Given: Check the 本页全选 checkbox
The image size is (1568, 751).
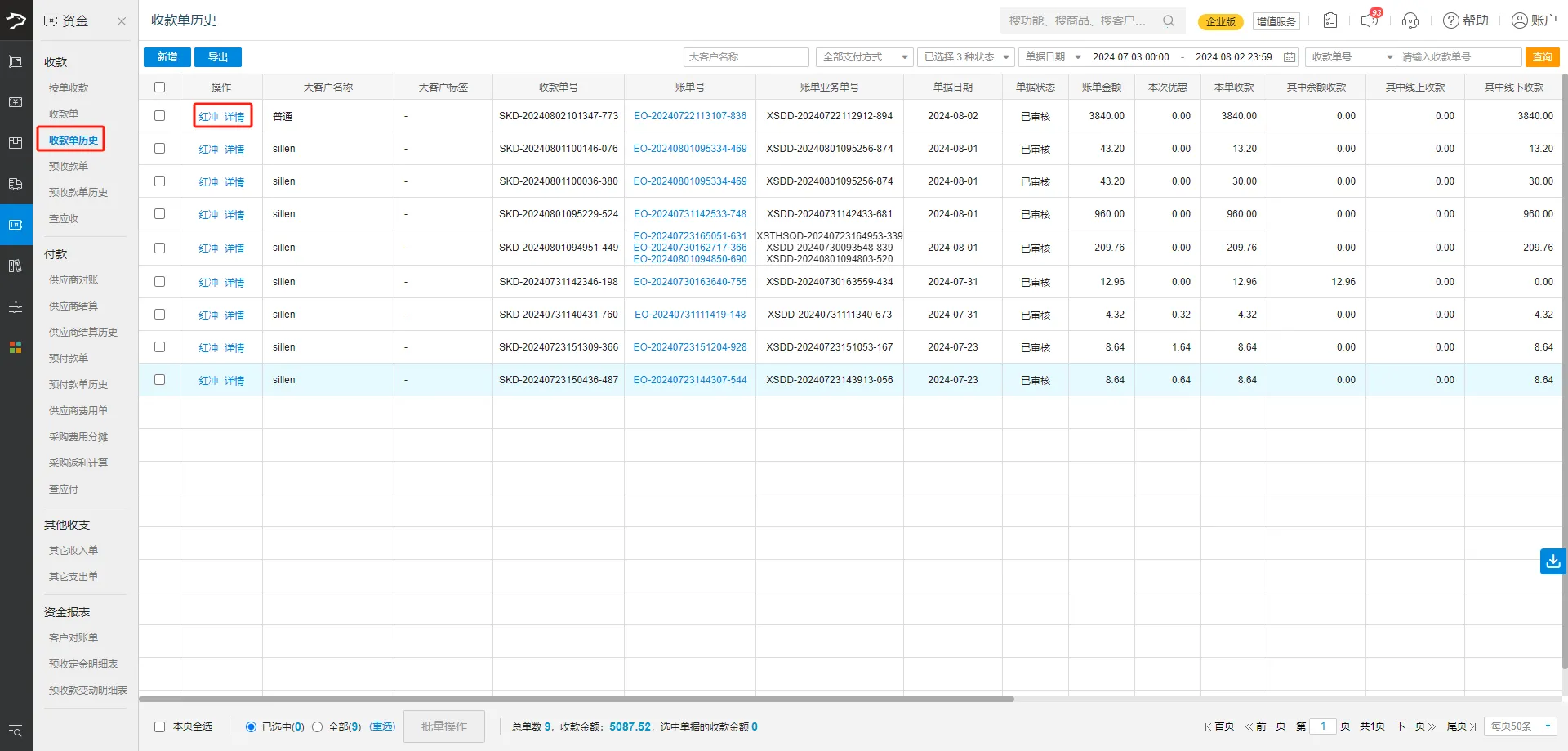Looking at the screenshot, I should (x=160, y=726).
